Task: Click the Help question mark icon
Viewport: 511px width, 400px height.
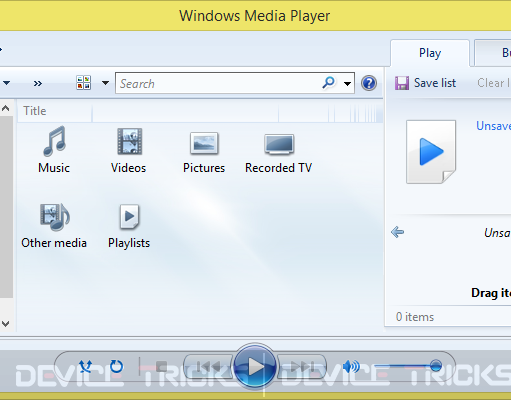Action: (x=369, y=83)
